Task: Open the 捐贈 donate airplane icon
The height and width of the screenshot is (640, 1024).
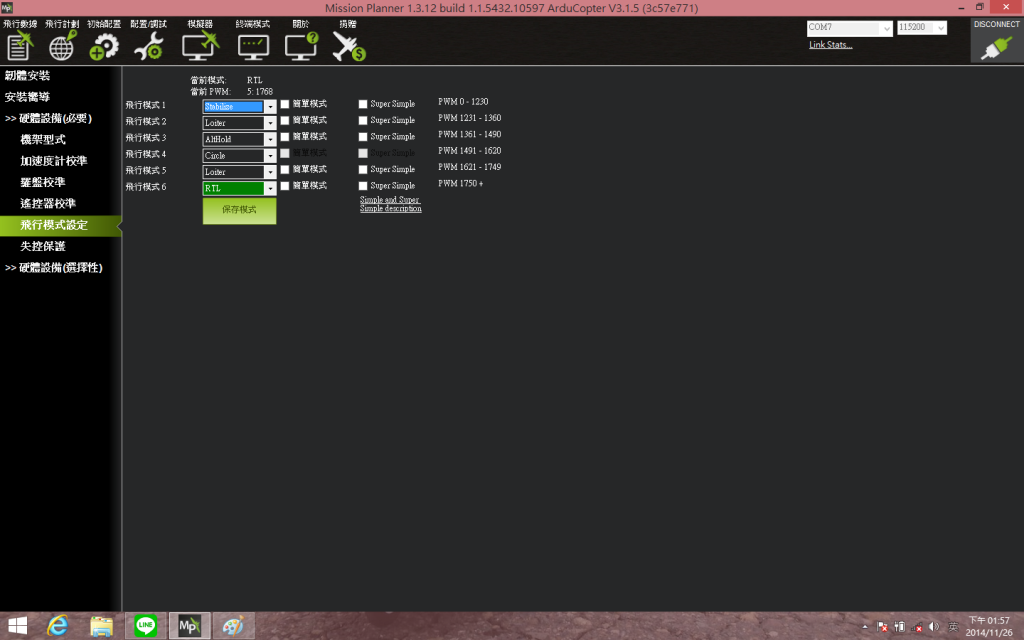Action: click(x=349, y=46)
